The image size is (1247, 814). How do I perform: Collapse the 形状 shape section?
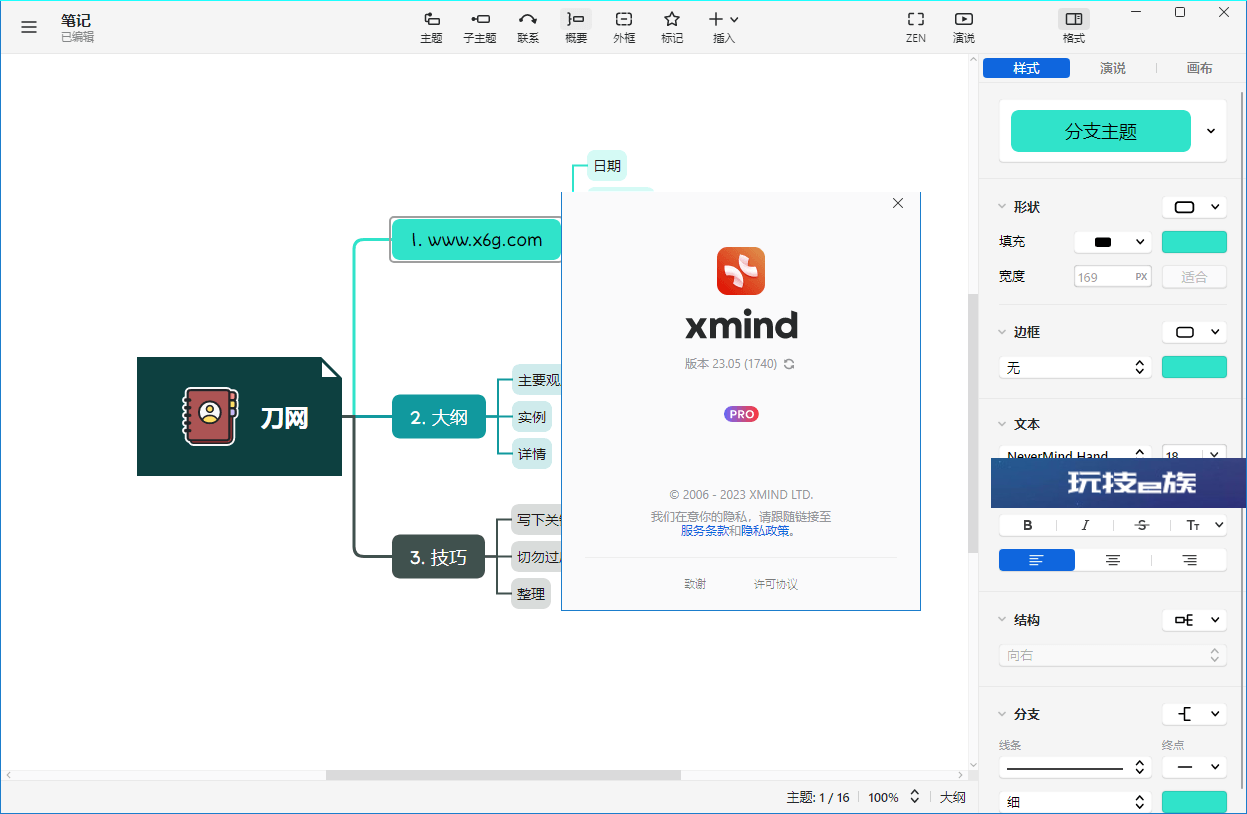click(x=1003, y=207)
